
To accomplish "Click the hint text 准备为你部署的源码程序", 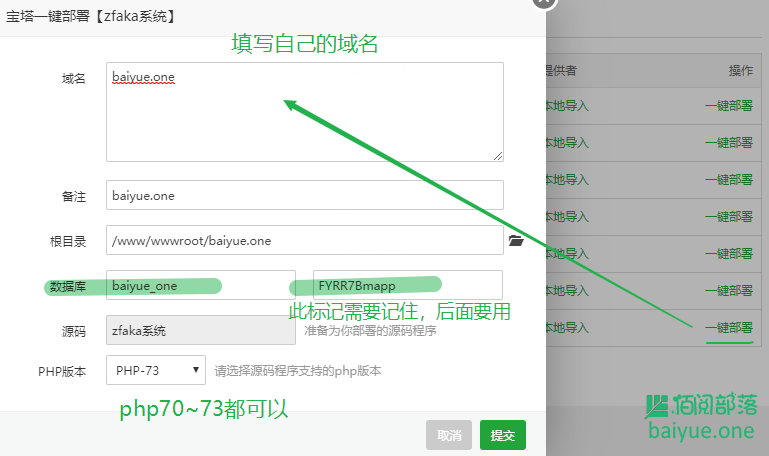I will click(370, 330).
